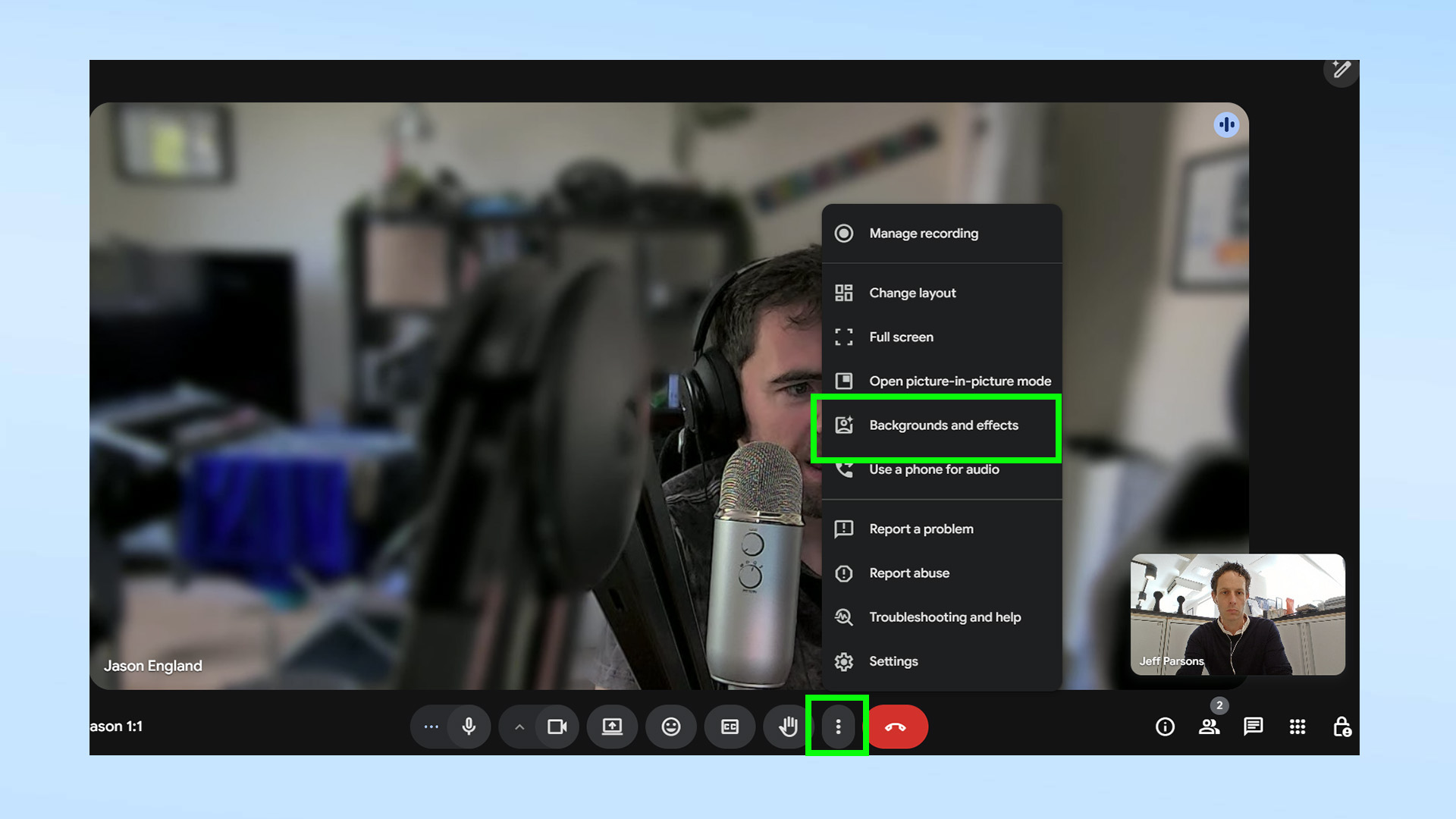Select the reactions emoji icon
This screenshot has width=1456, height=819.
coord(670,726)
